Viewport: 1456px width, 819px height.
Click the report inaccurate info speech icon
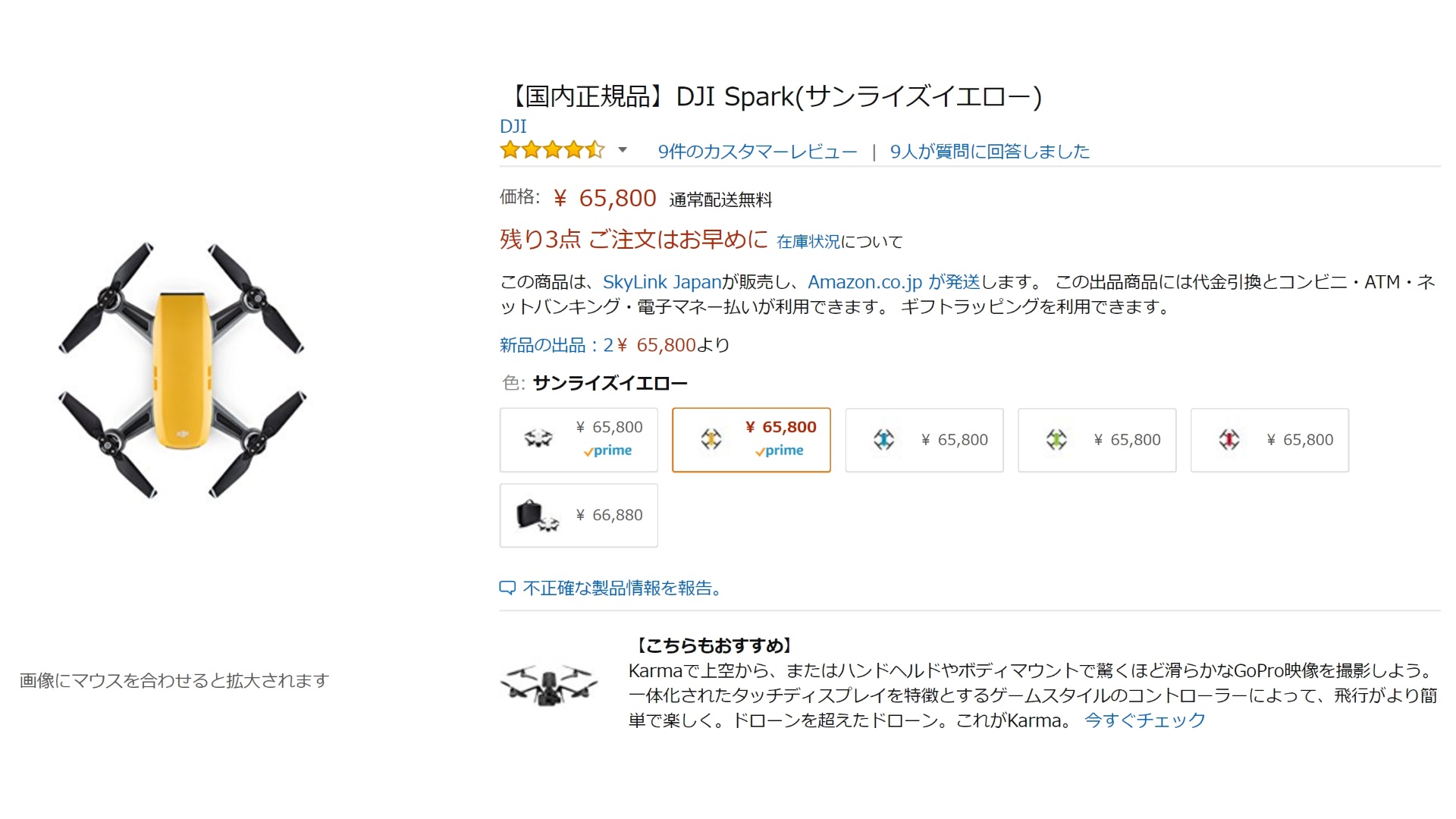507,588
